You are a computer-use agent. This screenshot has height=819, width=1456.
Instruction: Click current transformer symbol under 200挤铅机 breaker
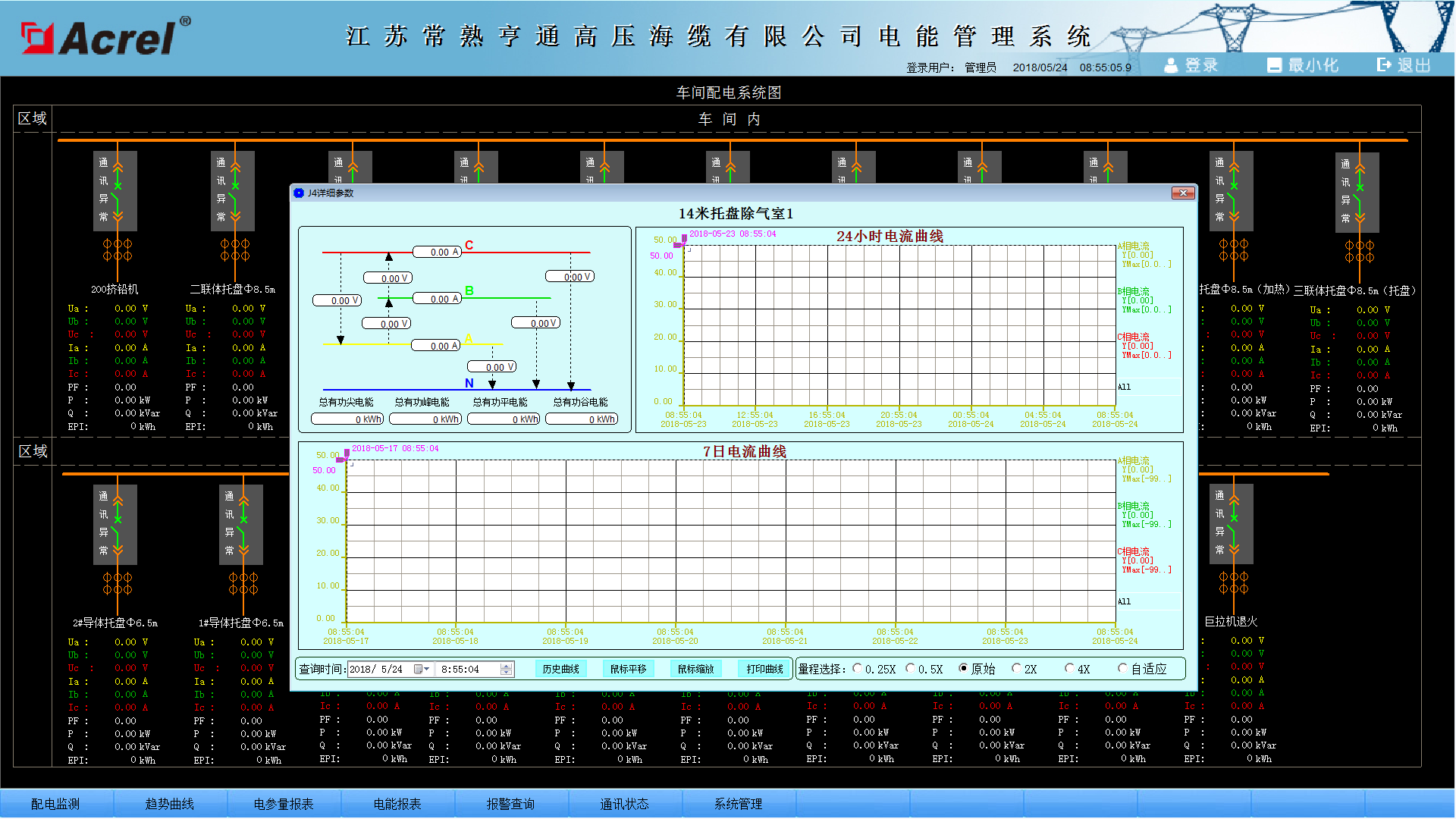click(x=118, y=250)
